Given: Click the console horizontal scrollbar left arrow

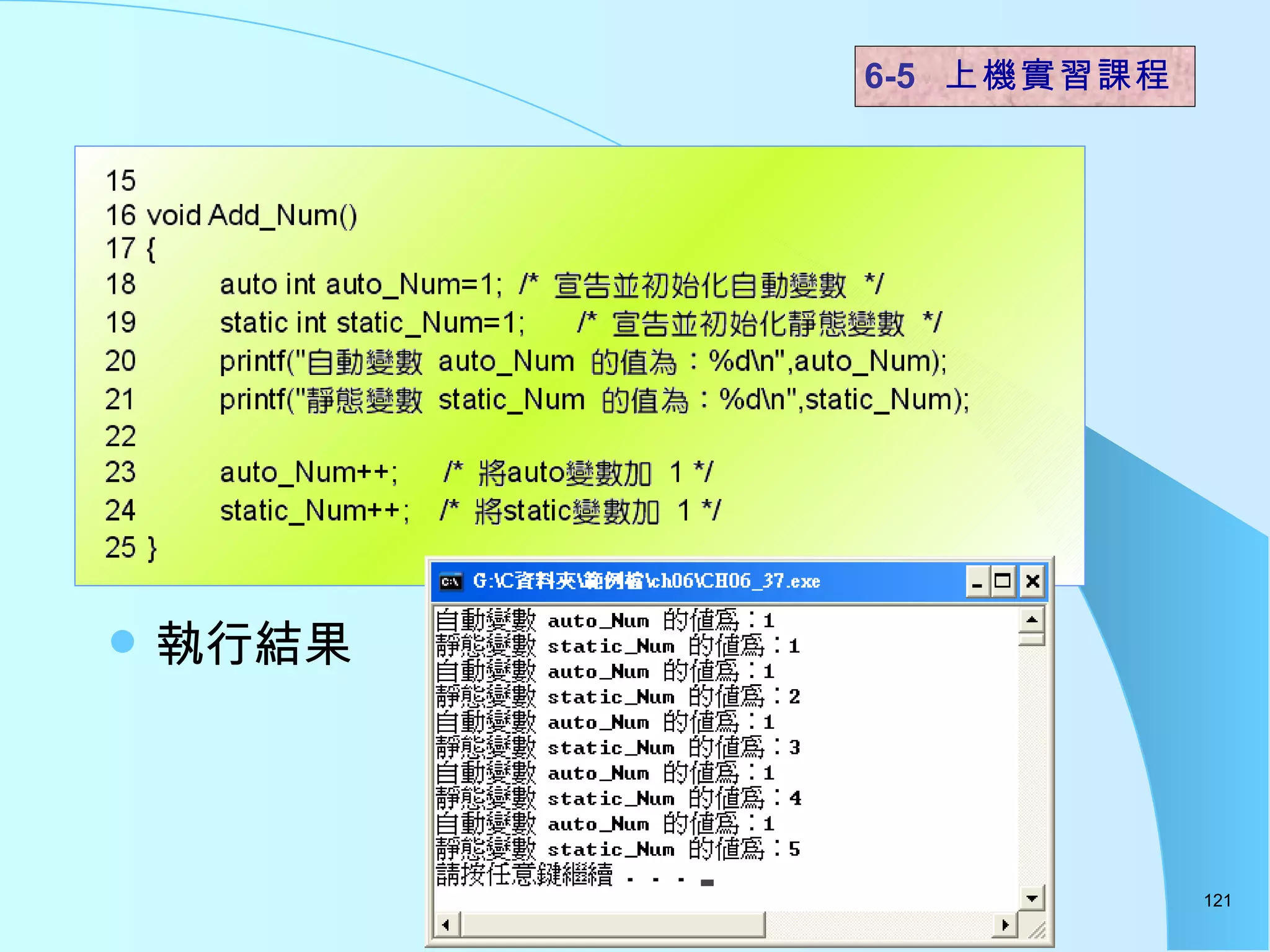Looking at the screenshot, I should pyautogui.click(x=446, y=925).
